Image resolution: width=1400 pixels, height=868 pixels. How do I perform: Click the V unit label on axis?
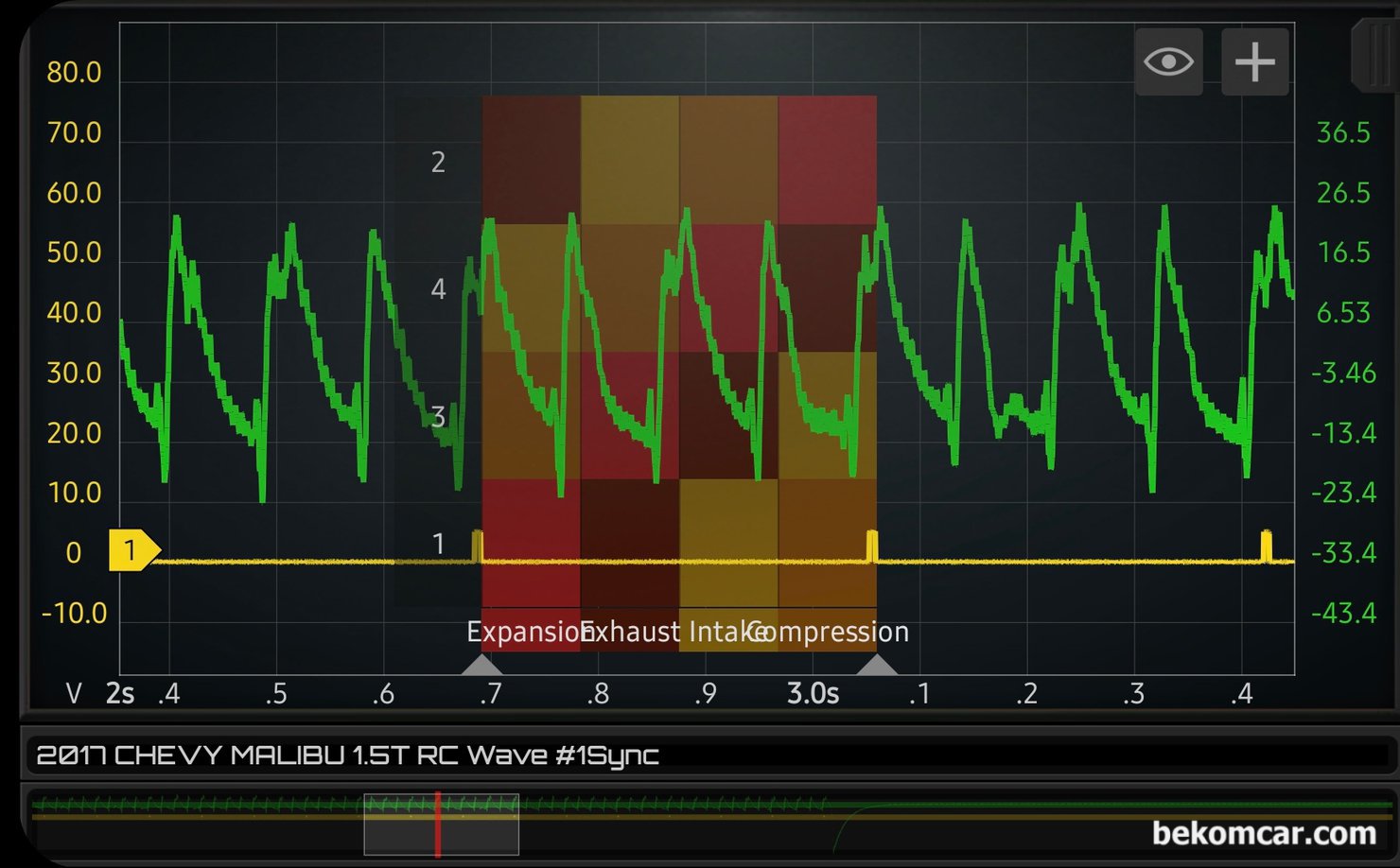(x=74, y=695)
